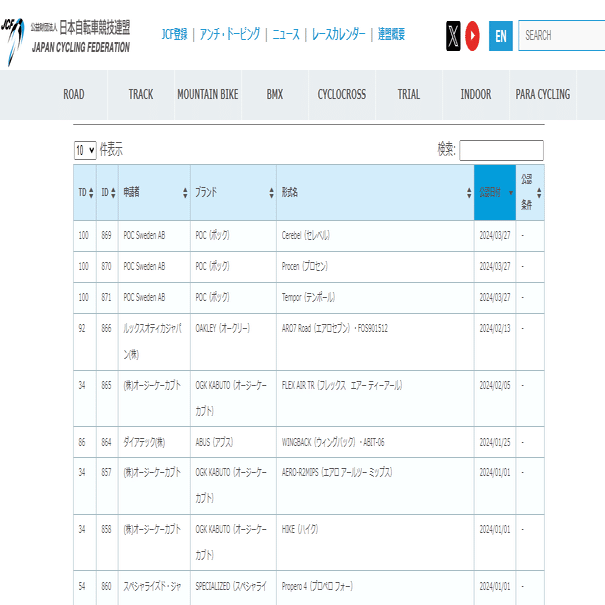Viewport: 605px width, 605px height.
Task: Sort table by TD column
Action: 85,193
